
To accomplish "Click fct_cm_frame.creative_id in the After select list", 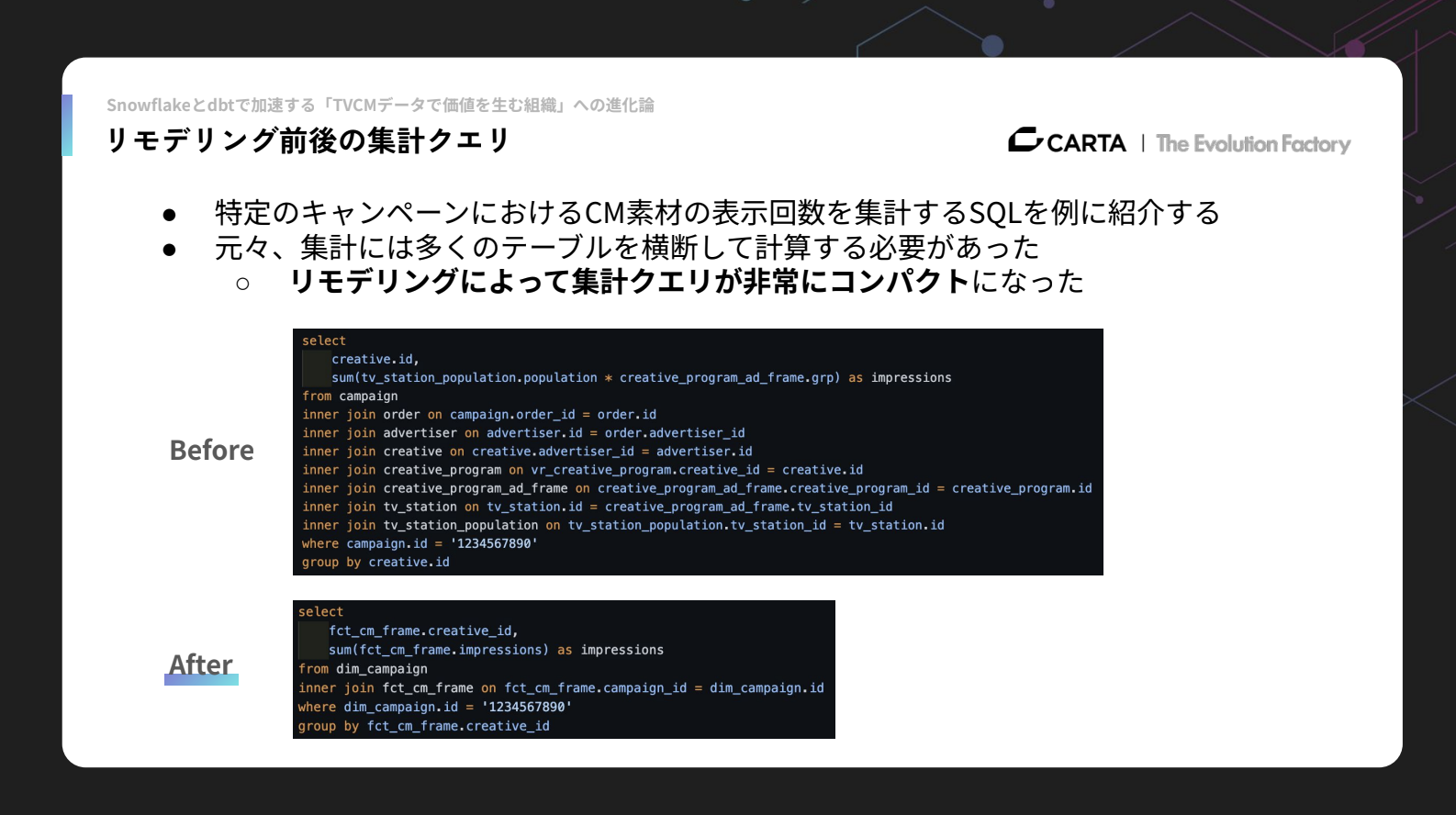I will 423,631.
